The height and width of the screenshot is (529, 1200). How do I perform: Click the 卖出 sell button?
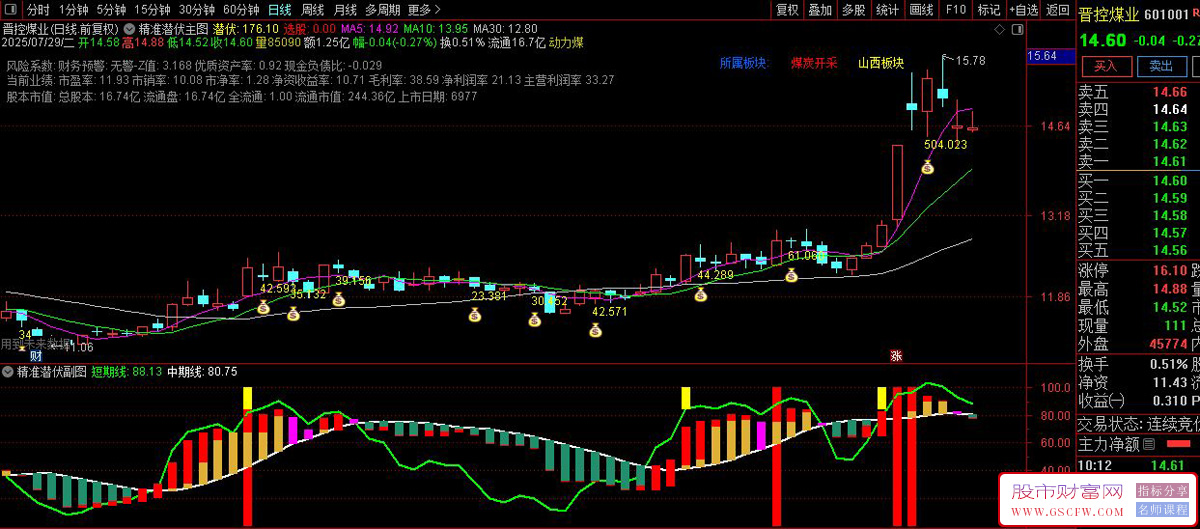click(1161, 66)
